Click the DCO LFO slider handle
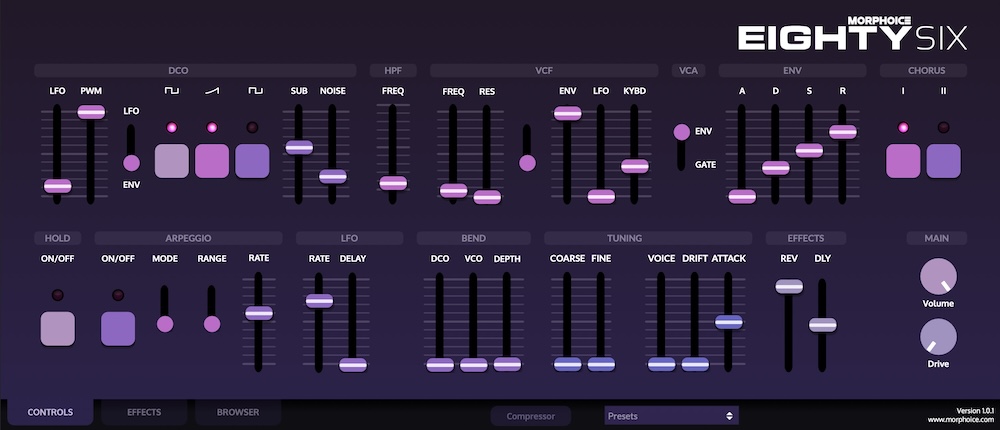Screen dimensions: 1000x430 (57, 186)
